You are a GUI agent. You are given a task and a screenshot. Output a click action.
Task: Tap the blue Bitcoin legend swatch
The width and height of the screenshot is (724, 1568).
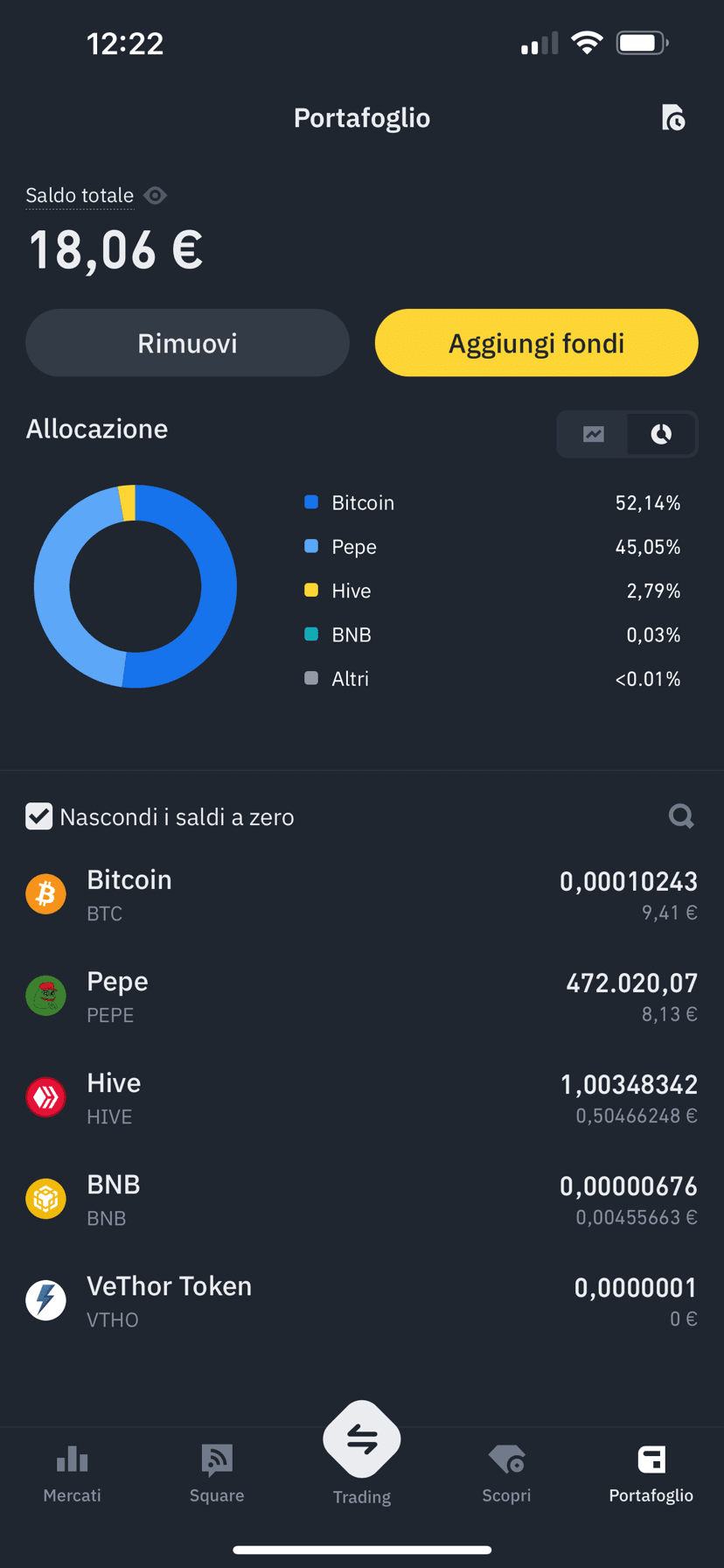point(311,502)
